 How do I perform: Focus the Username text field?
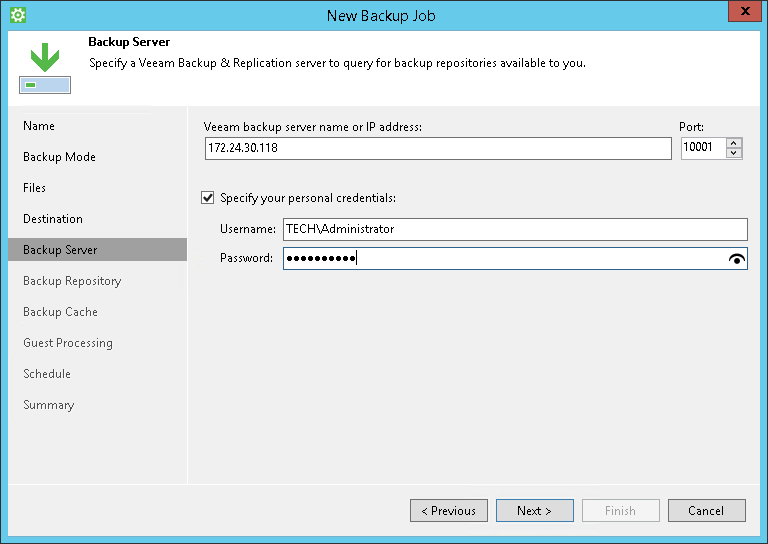click(x=515, y=229)
